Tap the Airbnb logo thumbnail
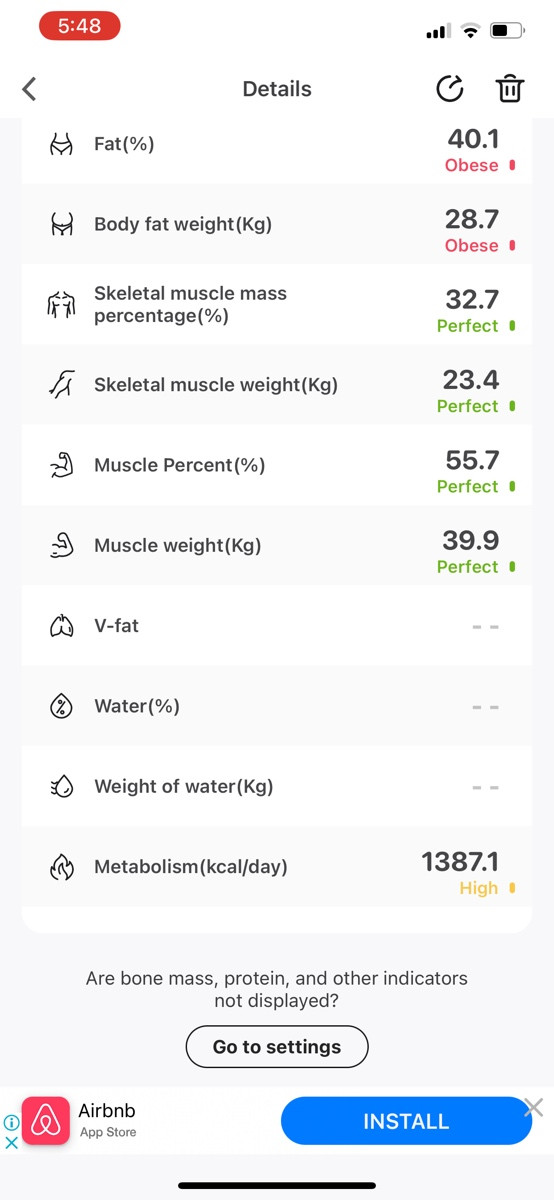This screenshot has height=1200, width=554. tap(46, 1121)
